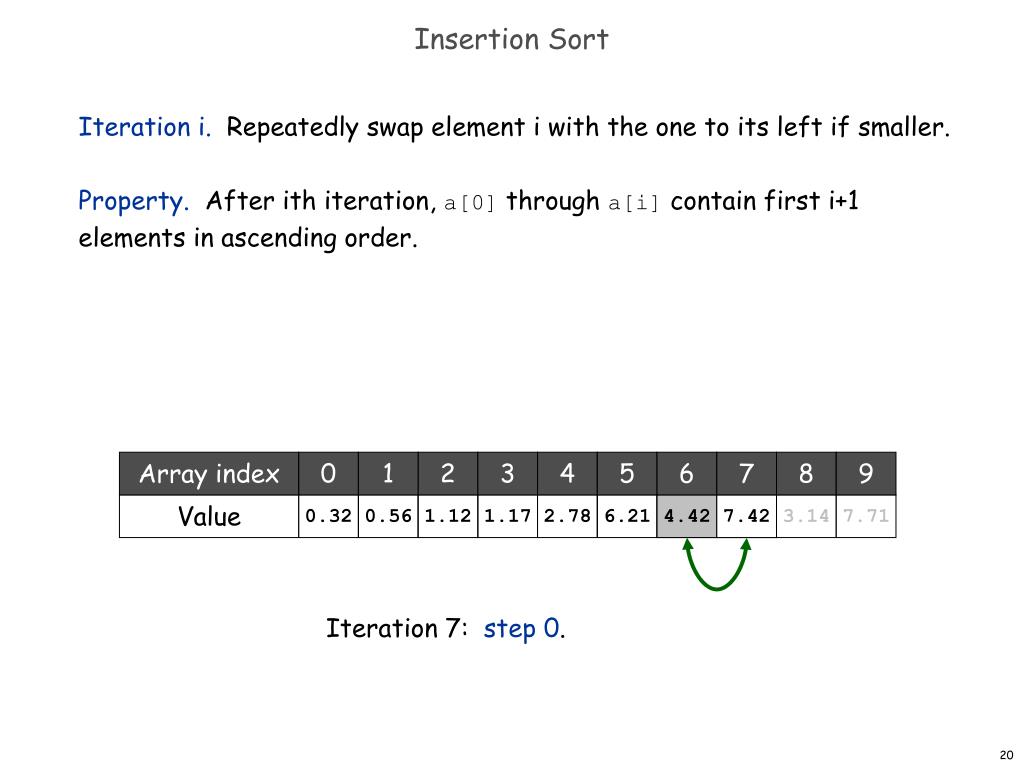Select the highlighted 4.42 value cell

point(686,517)
